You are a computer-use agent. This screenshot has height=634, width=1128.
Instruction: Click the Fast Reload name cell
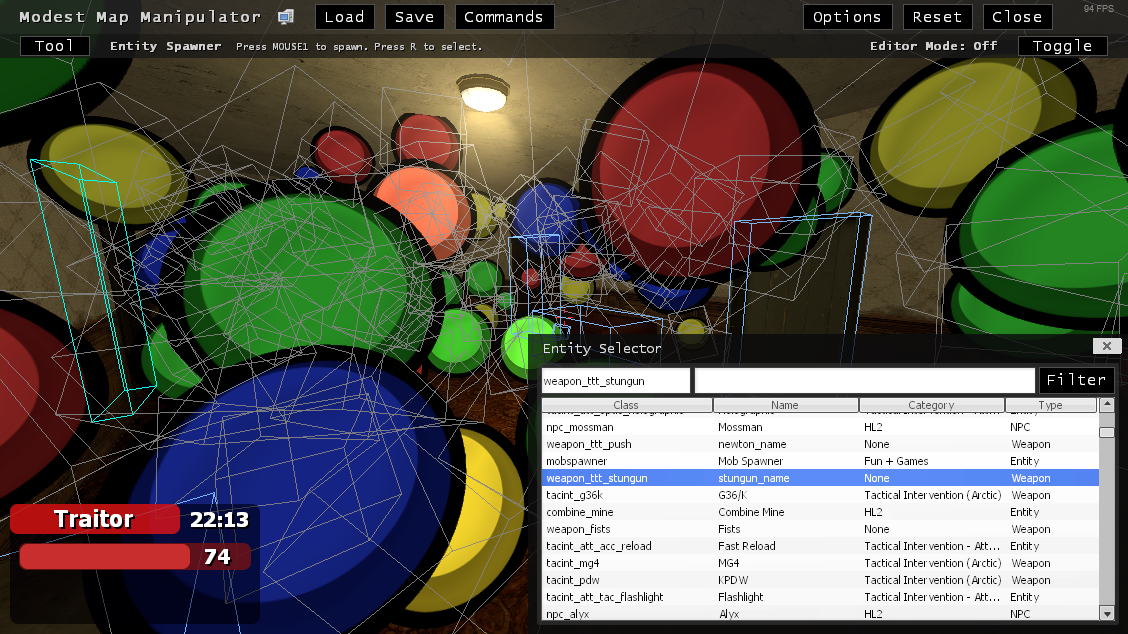pos(747,546)
